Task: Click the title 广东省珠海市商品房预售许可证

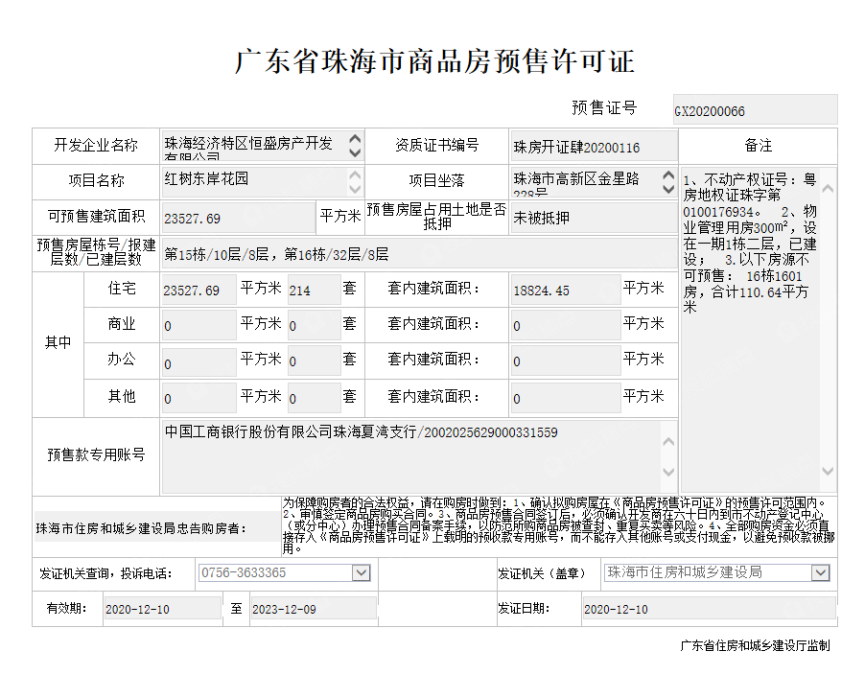Action: pyautogui.click(x=435, y=61)
